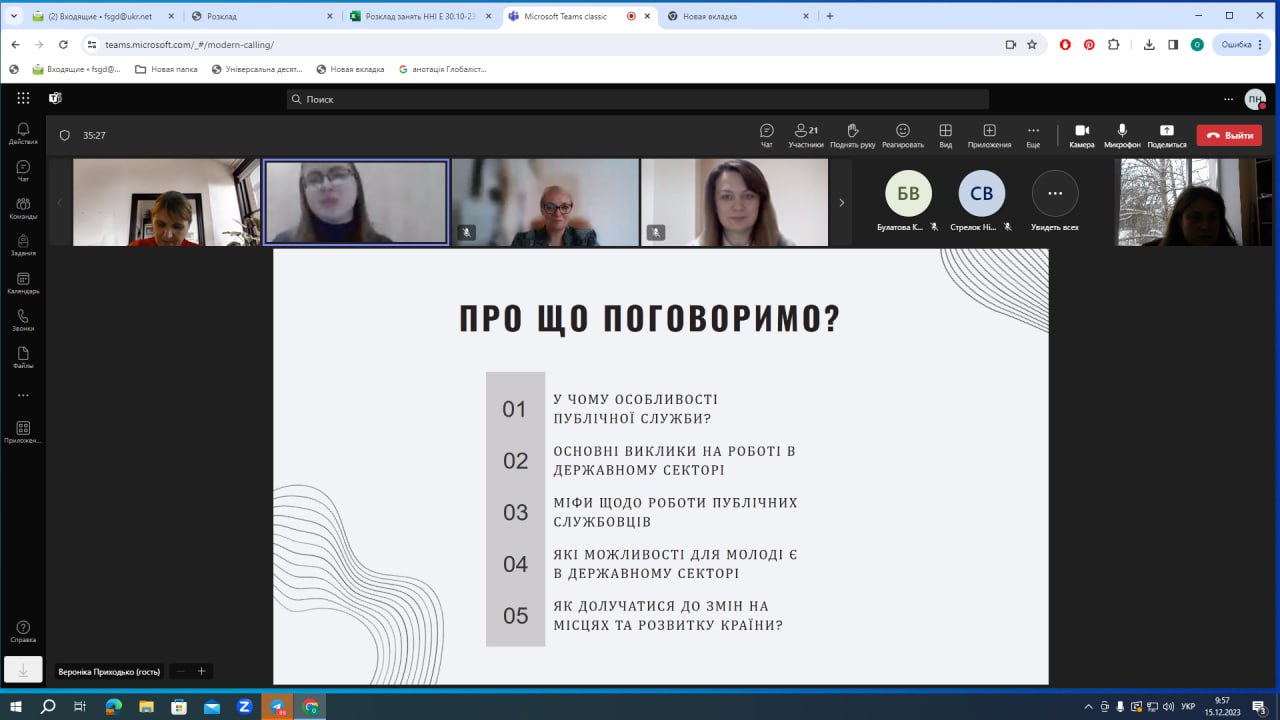The height and width of the screenshot is (720, 1280).
Task: Open Files (Файлы) in the left sidebar
Action: (23, 357)
